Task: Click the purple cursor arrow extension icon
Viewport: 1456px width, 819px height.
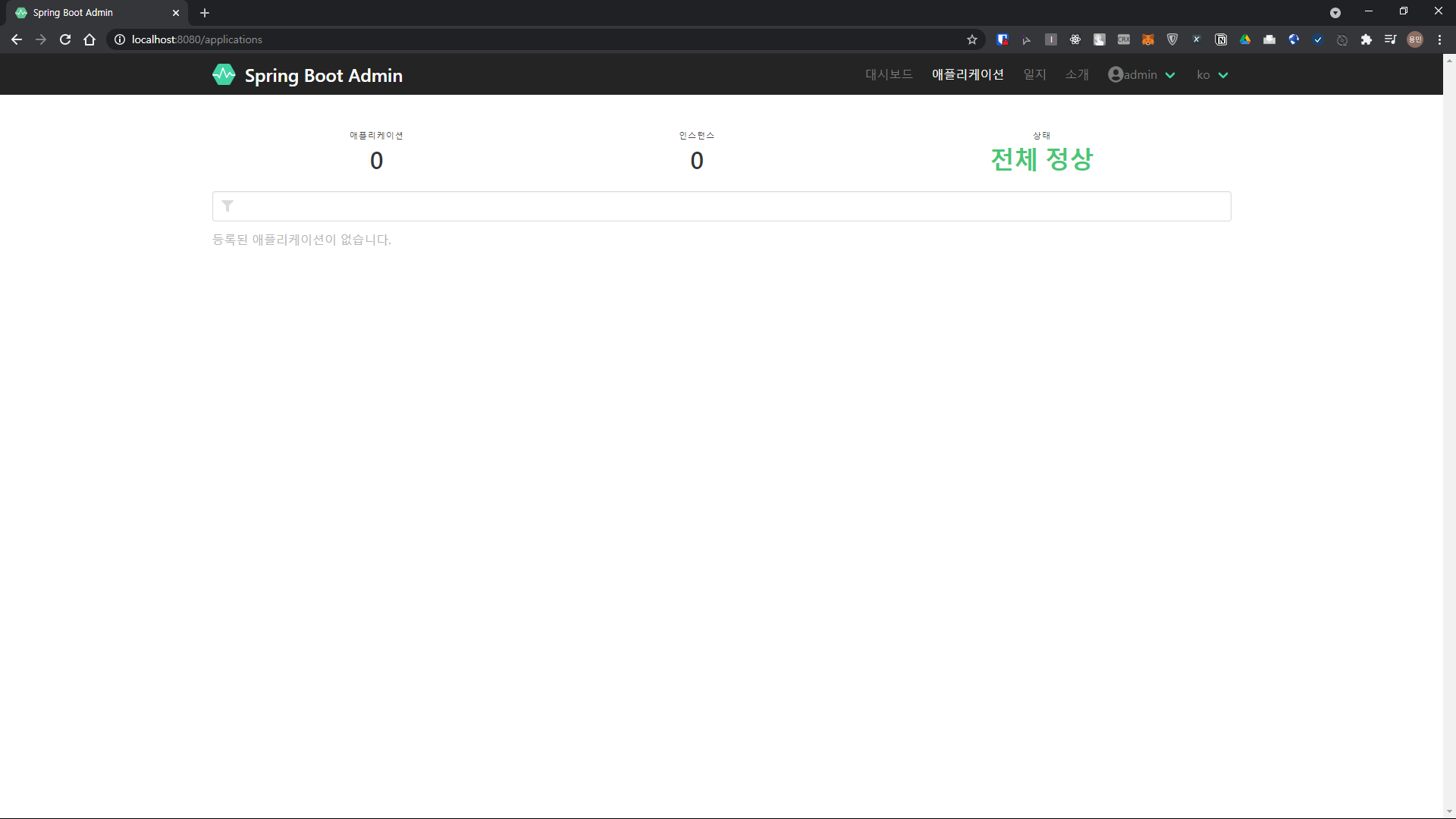Action: tap(1027, 39)
